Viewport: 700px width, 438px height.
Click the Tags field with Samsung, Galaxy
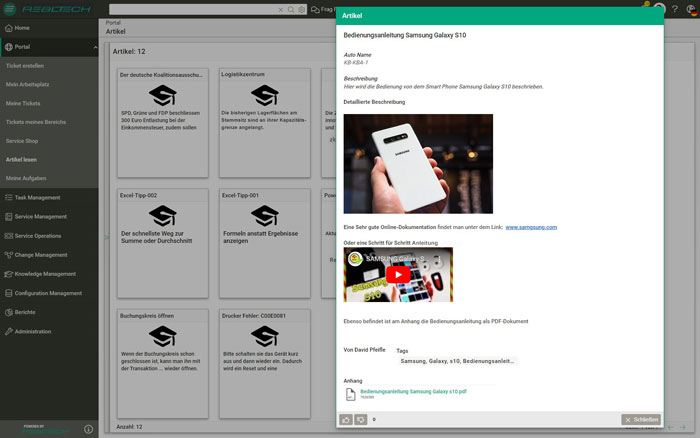pyautogui.click(x=457, y=361)
